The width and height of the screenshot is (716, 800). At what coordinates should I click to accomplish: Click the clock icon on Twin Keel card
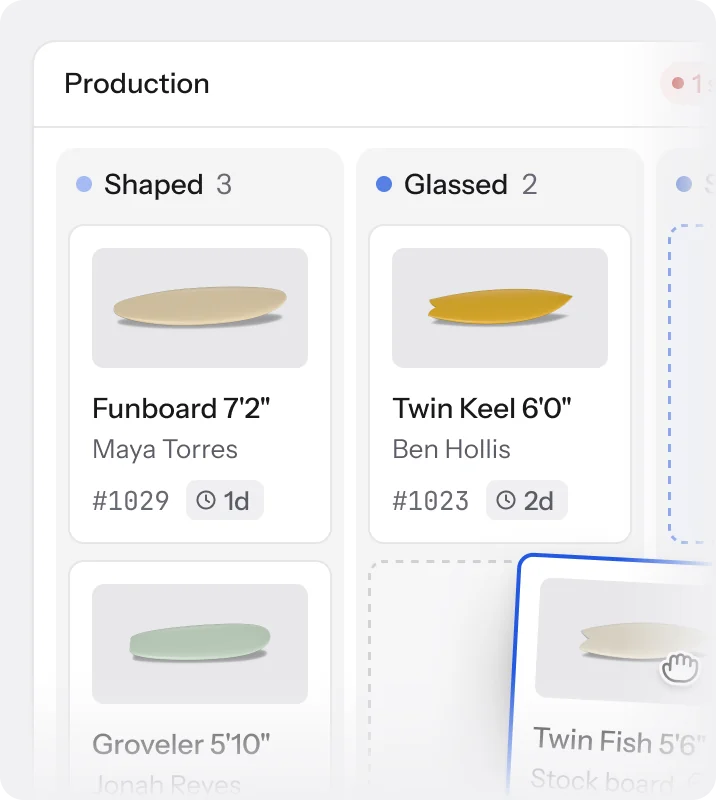(x=506, y=500)
